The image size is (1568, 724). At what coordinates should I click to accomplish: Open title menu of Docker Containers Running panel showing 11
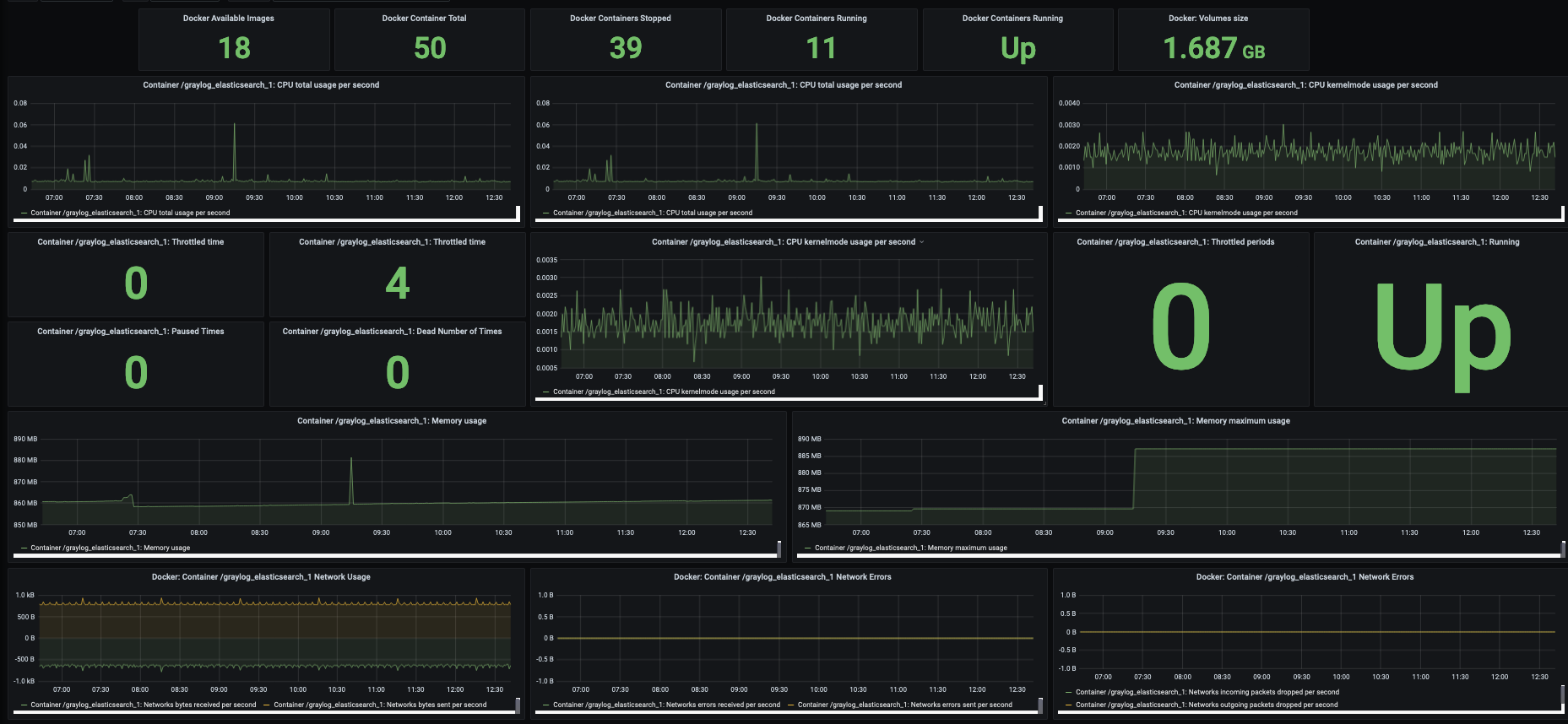(816, 18)
